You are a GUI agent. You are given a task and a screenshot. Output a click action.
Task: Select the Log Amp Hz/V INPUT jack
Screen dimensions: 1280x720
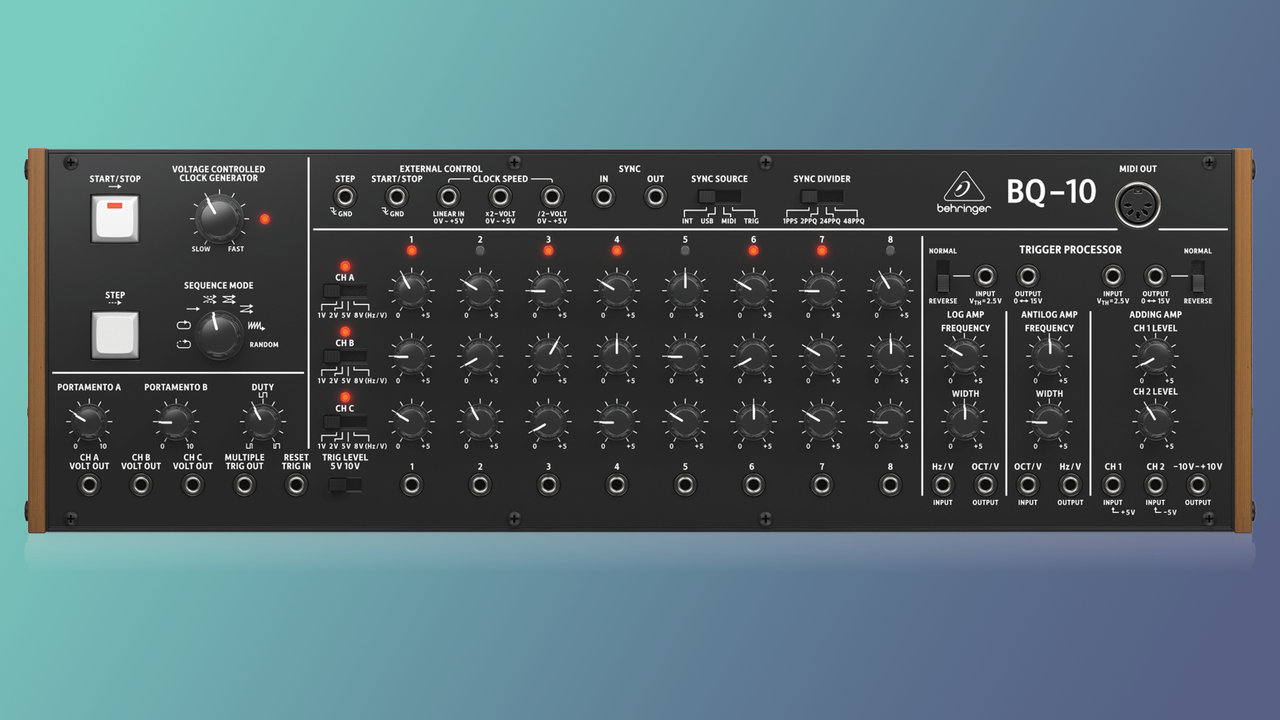click(942, 485)
